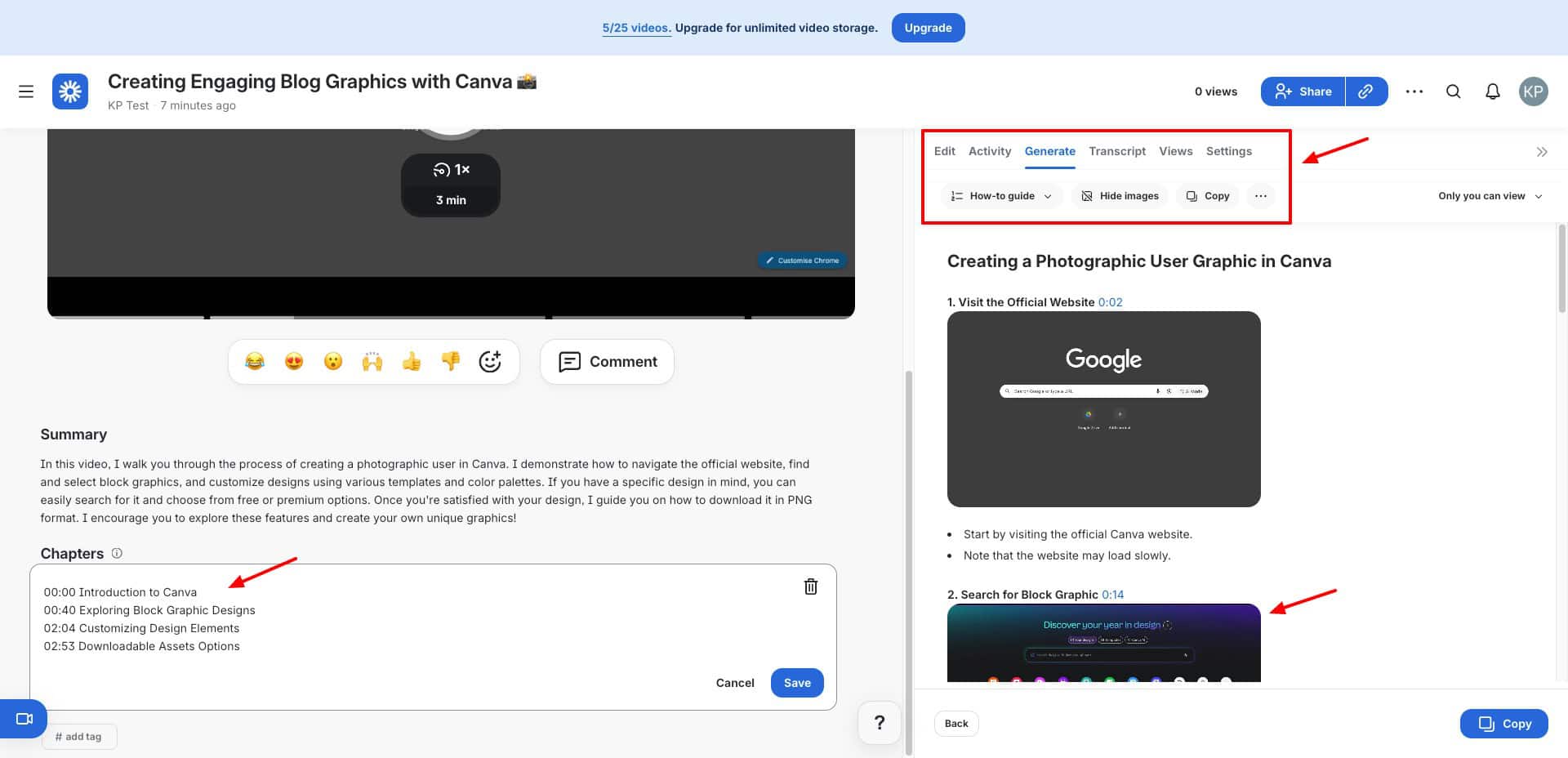Collapse the right side panel
The image size is (1568, 758).
click(x=1541, y=152)
